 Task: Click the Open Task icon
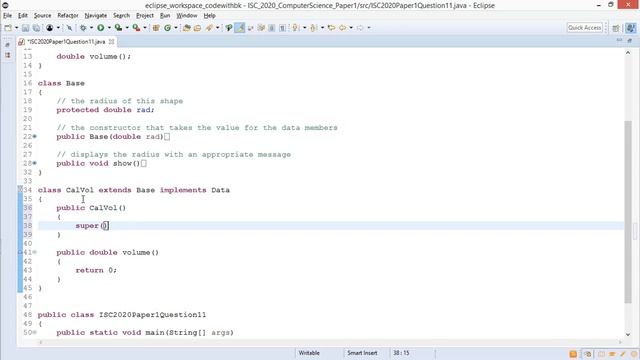(x=198, y=28)
